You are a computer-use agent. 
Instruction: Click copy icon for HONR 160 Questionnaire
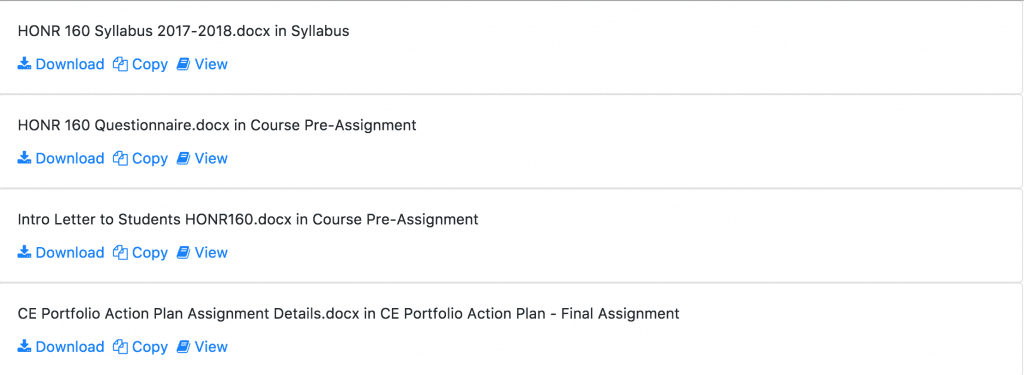pos(120,158)
